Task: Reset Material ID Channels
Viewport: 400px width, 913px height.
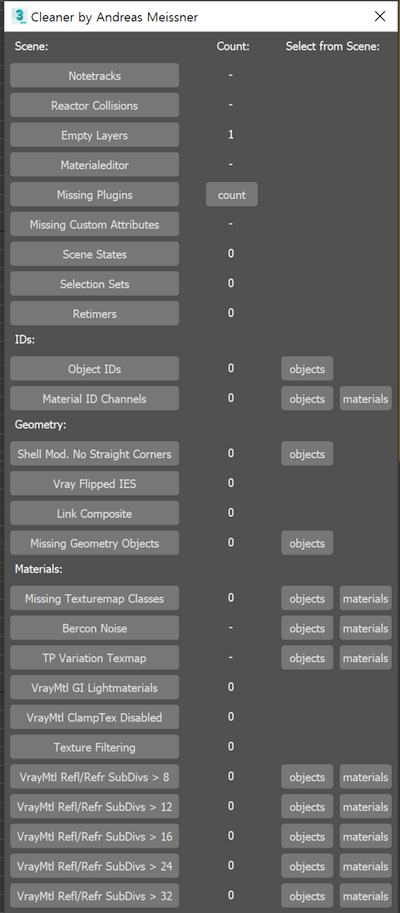Action: (94, 398)
